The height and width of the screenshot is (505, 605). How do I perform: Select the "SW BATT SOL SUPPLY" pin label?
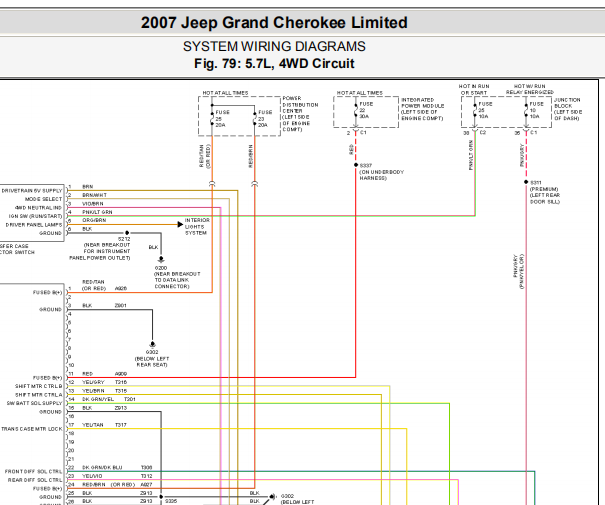(x=34, y=403)
